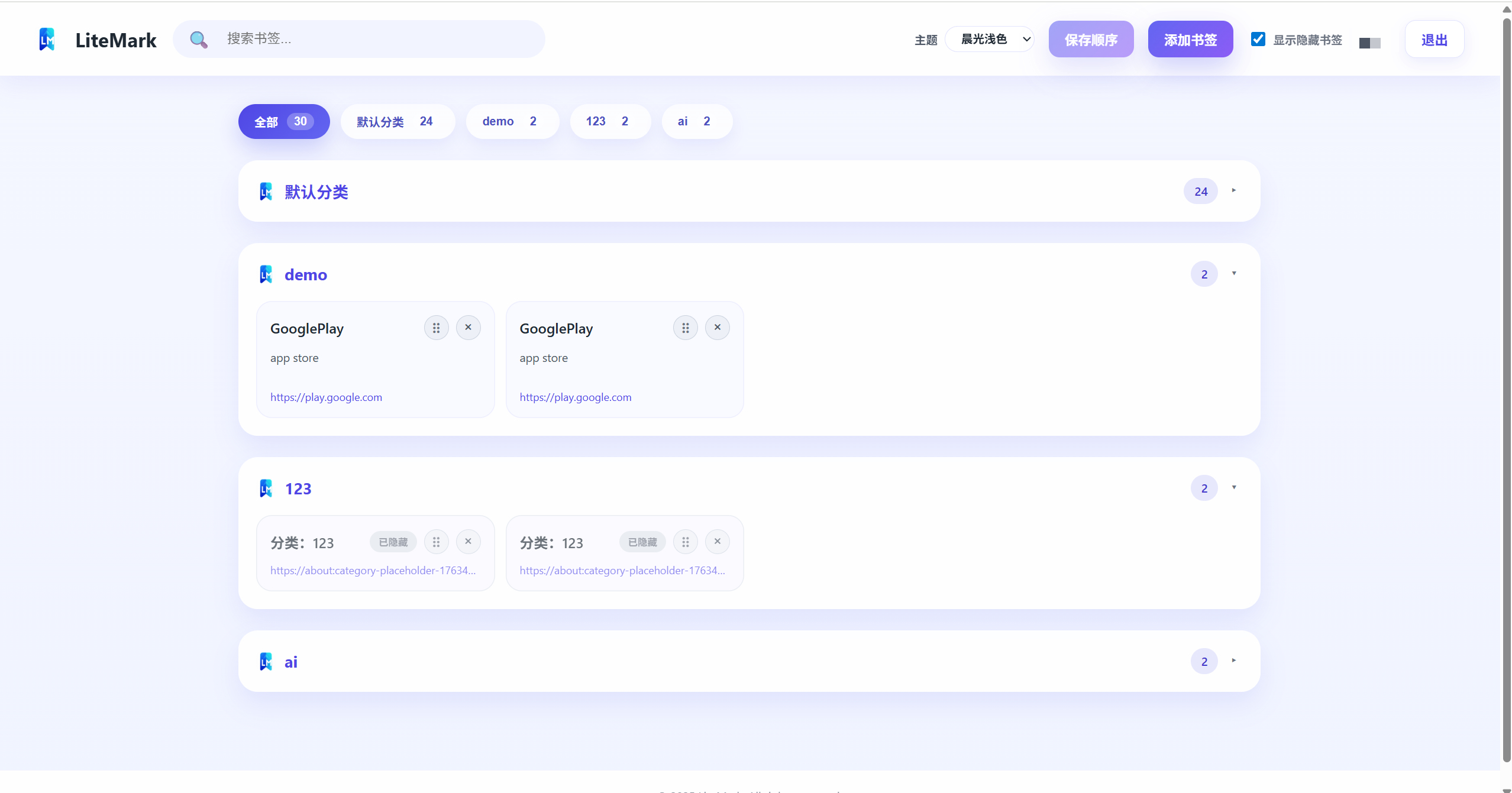Remove the second 分类：123 bookmark
Image resolution: width=1512 pixels, height=793 pixels.
(x=717, y=541)
